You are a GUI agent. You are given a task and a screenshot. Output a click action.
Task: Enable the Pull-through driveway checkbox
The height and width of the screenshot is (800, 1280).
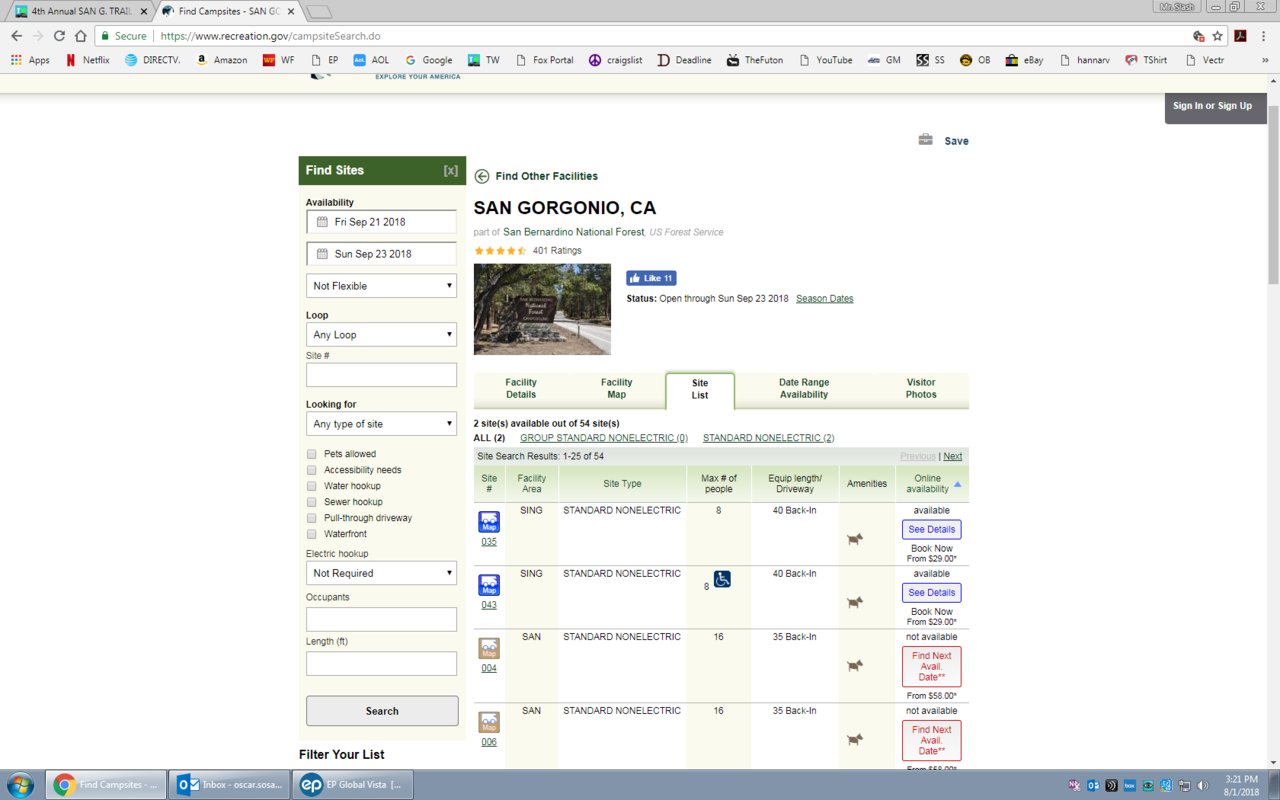point(312,518)
